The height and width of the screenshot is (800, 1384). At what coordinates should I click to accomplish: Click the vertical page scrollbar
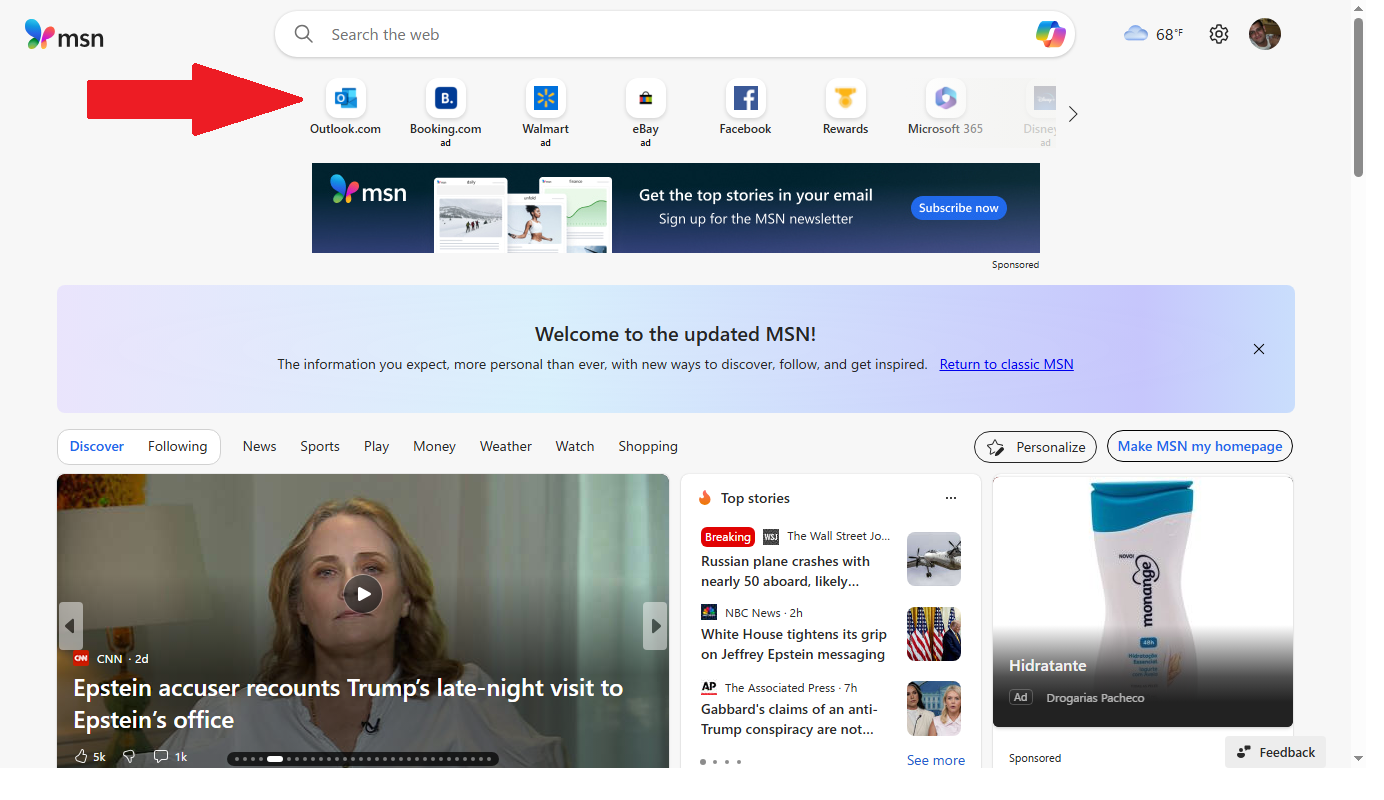point(1358,97)
